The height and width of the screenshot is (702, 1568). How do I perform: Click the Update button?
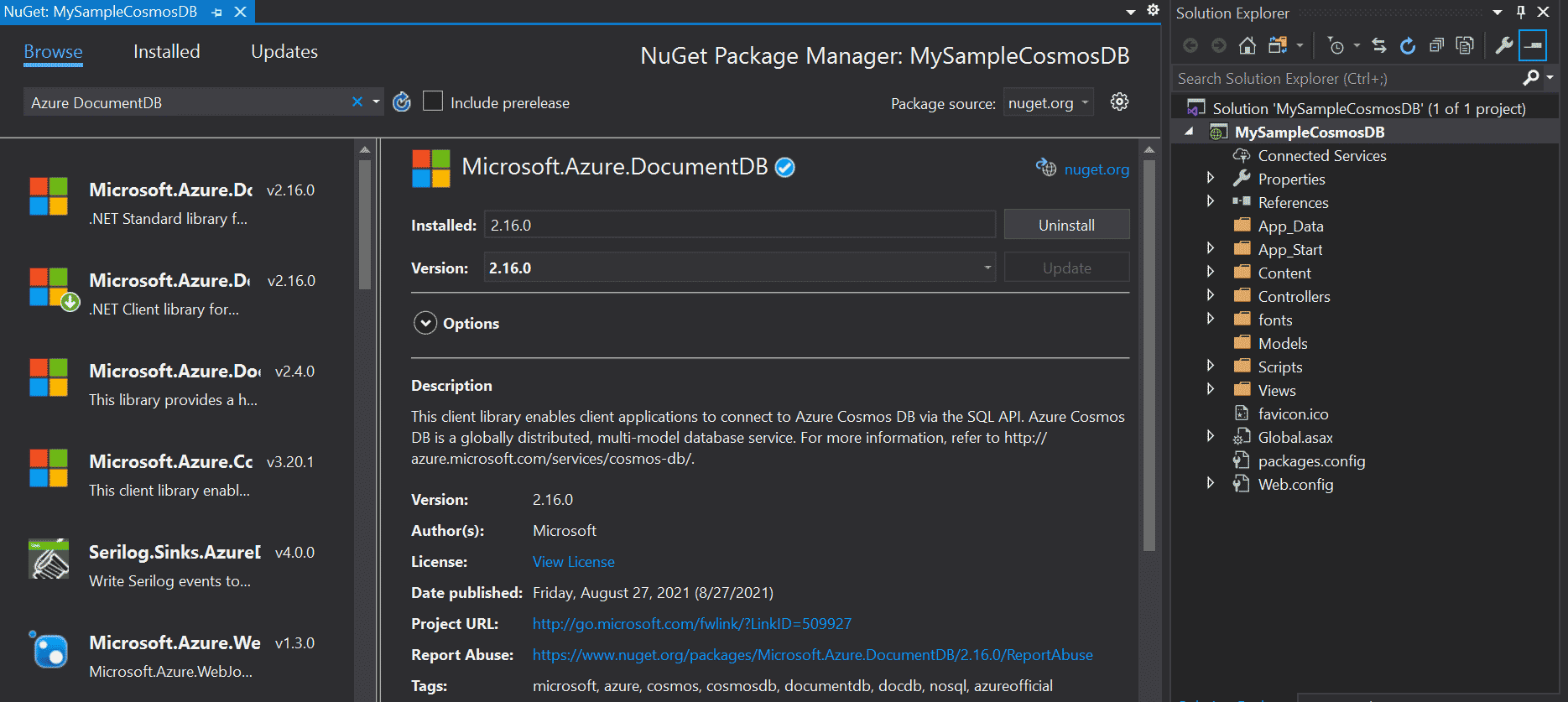point(1066,268)
